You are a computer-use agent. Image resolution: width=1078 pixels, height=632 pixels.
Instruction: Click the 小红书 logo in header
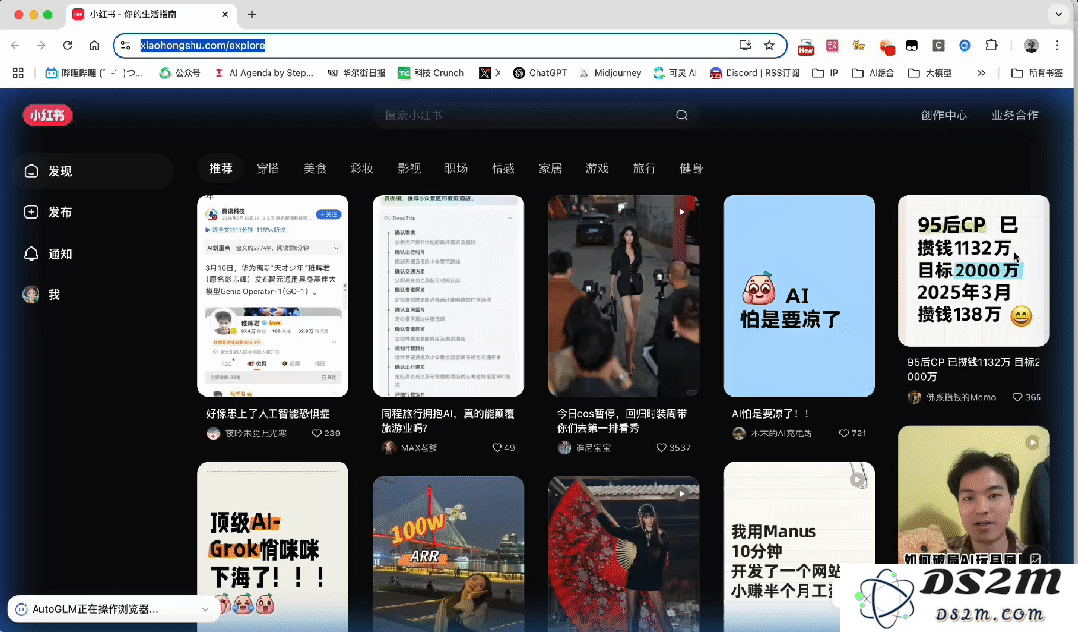(x=47, y=116)
